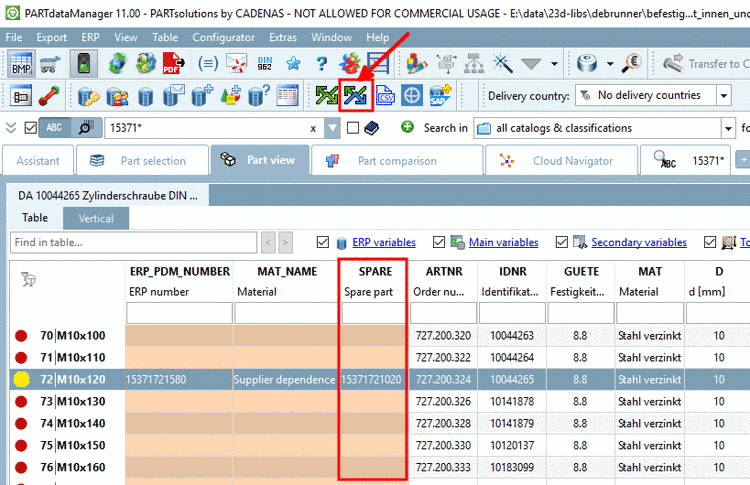Click the previous result arrow in table search
750x485 pixels.
tap(268, 242)
